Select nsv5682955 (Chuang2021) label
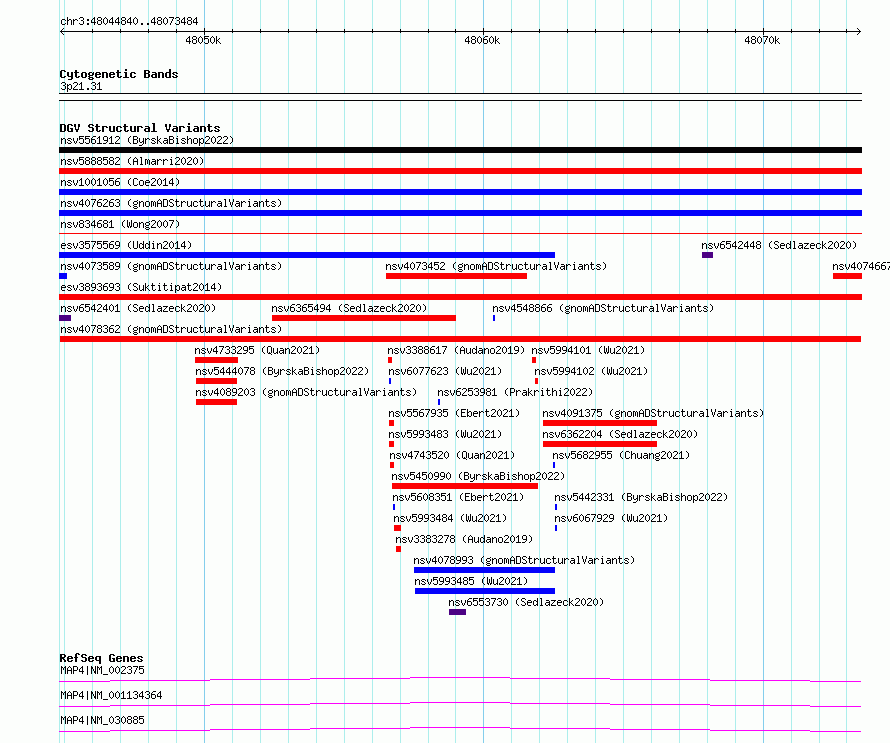The image size is (890, 743). pyautogui.click(x=621, y=455)
